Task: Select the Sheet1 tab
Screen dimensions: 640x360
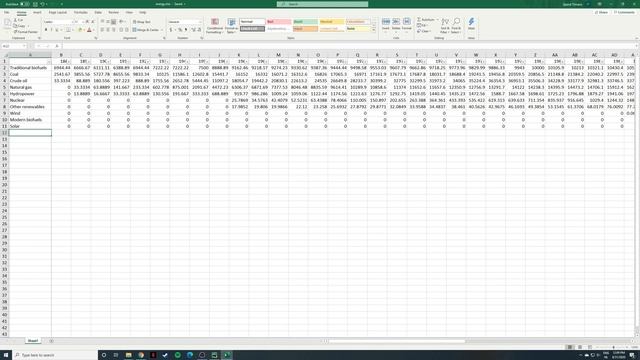Action: tap(33, 341)
